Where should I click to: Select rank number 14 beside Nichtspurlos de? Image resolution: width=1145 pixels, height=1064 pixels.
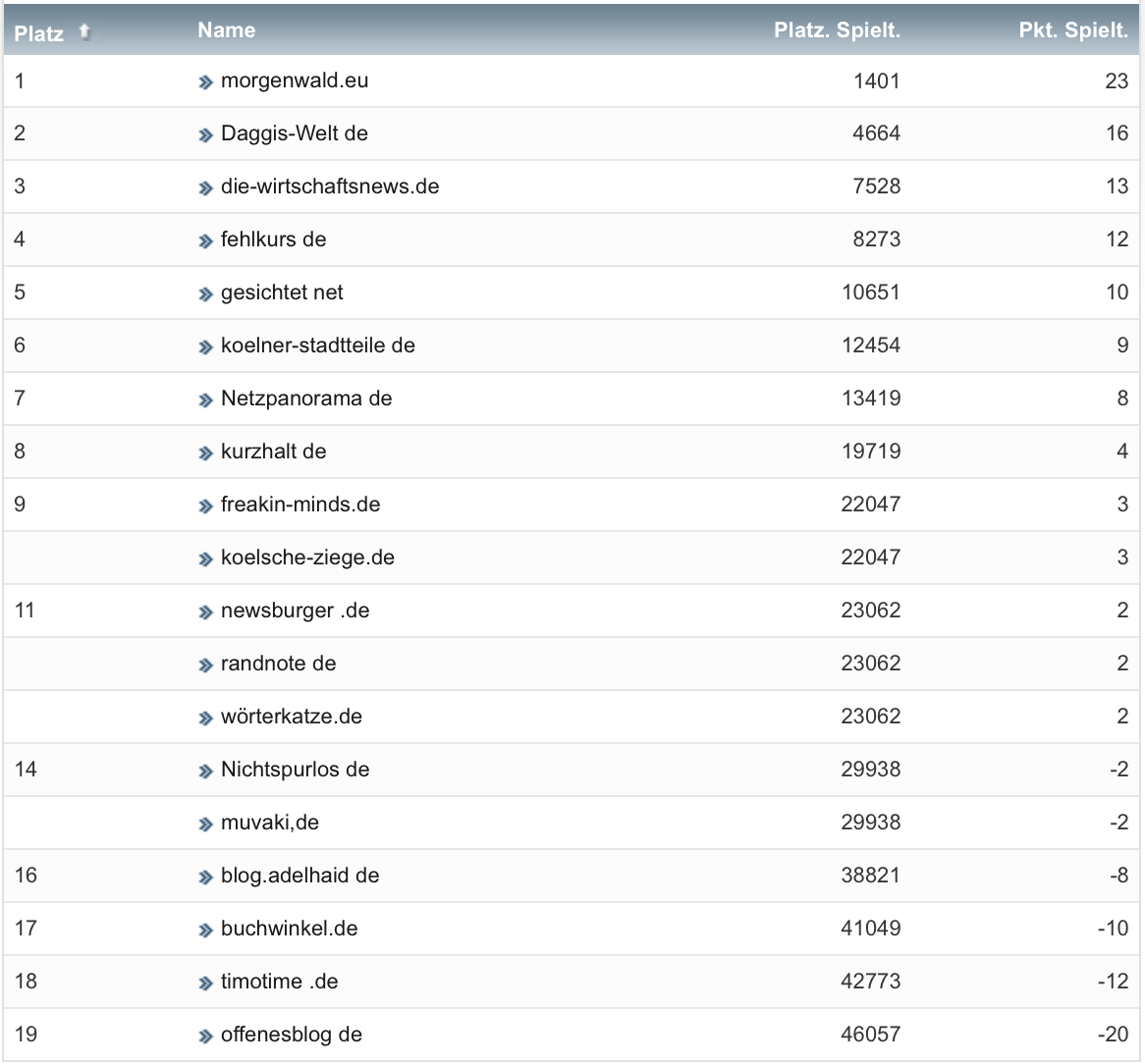point(26,770)
